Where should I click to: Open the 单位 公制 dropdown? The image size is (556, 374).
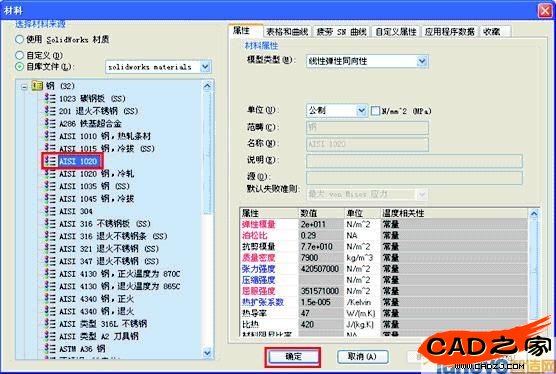[361, 111]
